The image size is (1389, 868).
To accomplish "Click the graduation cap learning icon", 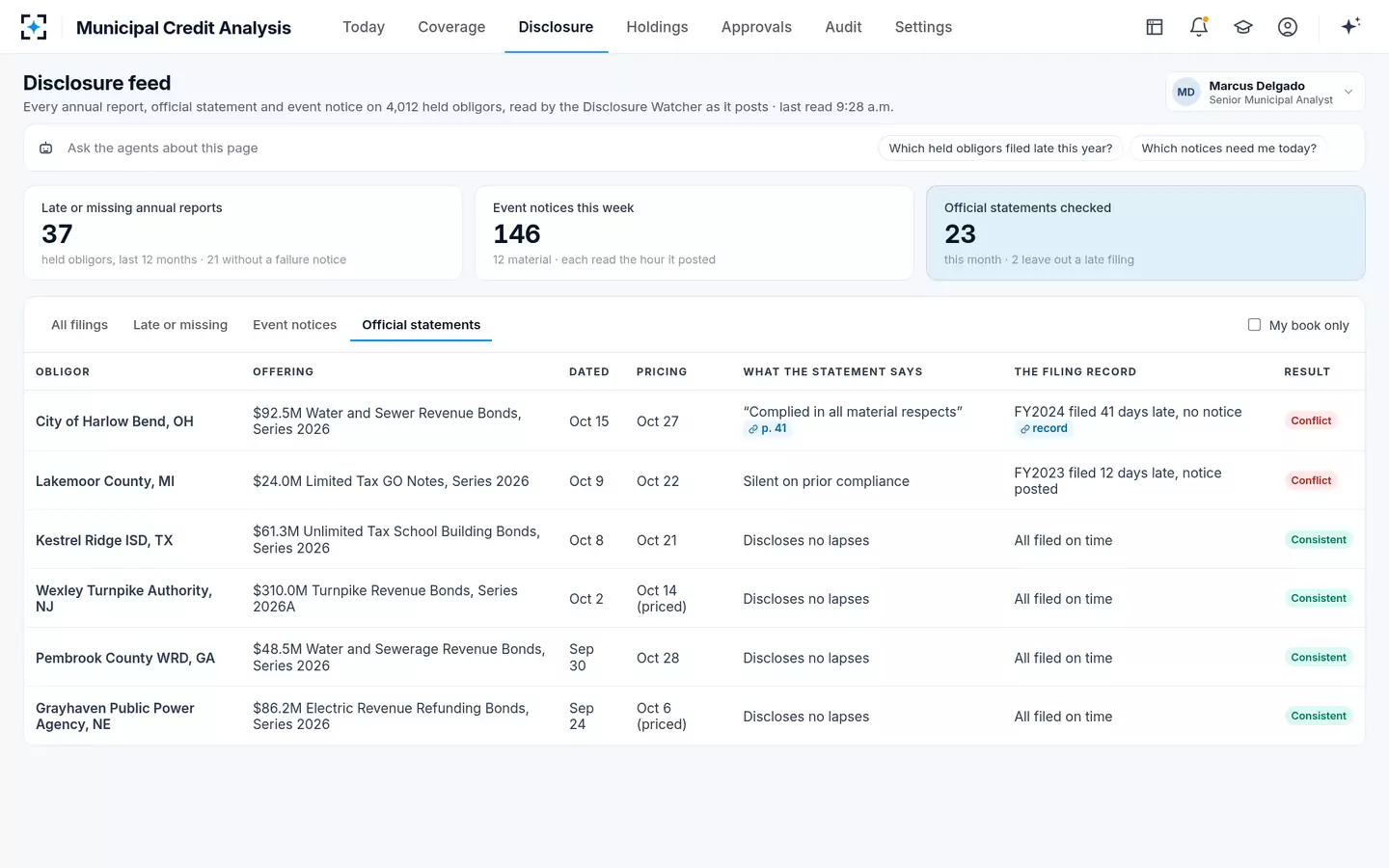I will click(1243, 27).
